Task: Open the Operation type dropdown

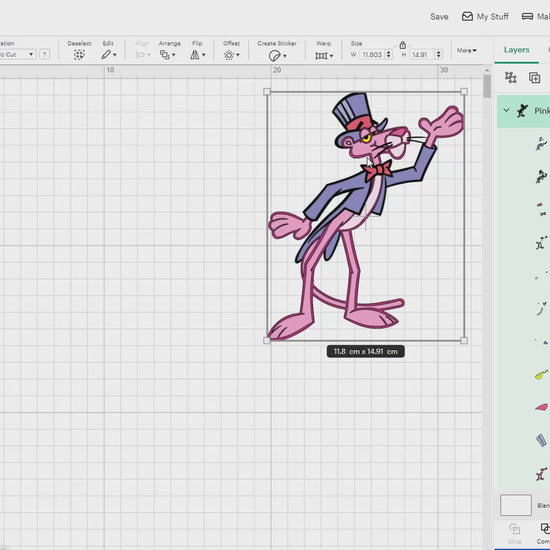Action: coord(17,54)
